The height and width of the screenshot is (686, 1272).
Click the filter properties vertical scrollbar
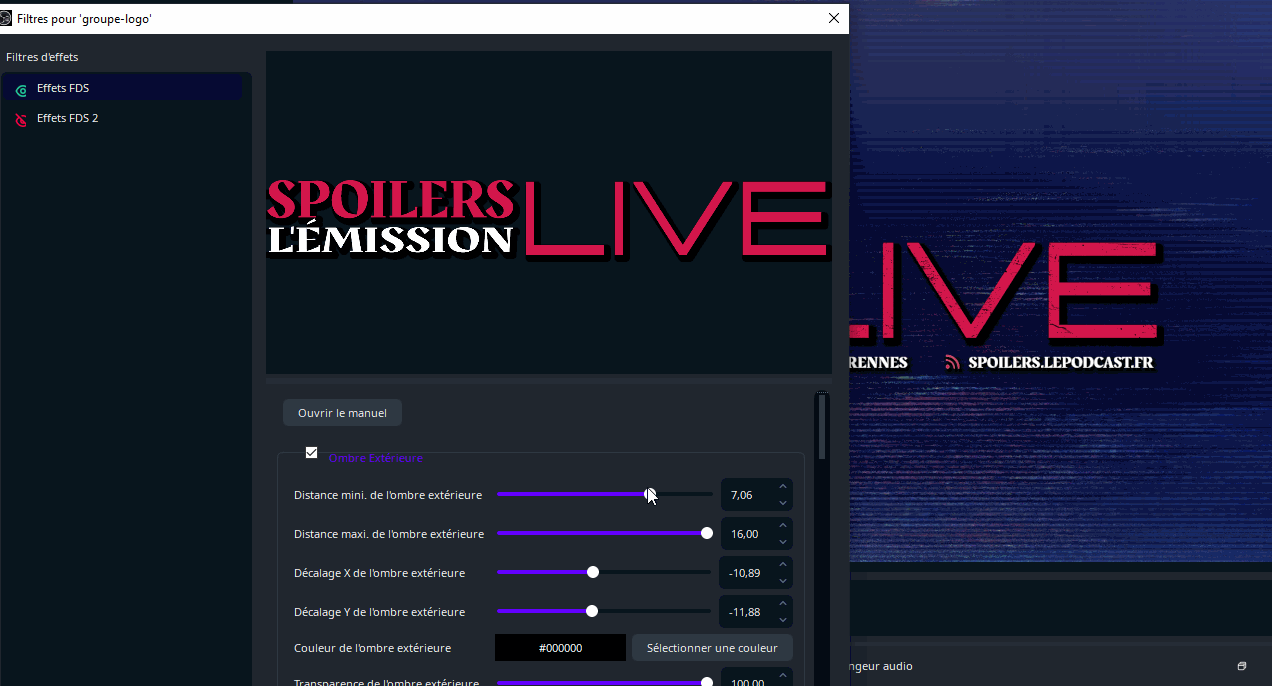[822, 427]
